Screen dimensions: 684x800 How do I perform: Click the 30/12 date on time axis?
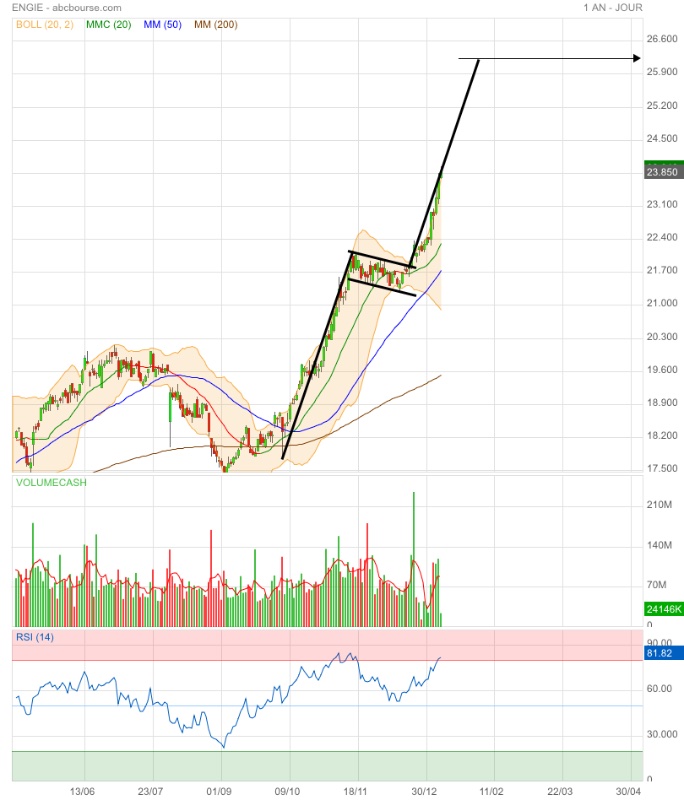[424, 791]
